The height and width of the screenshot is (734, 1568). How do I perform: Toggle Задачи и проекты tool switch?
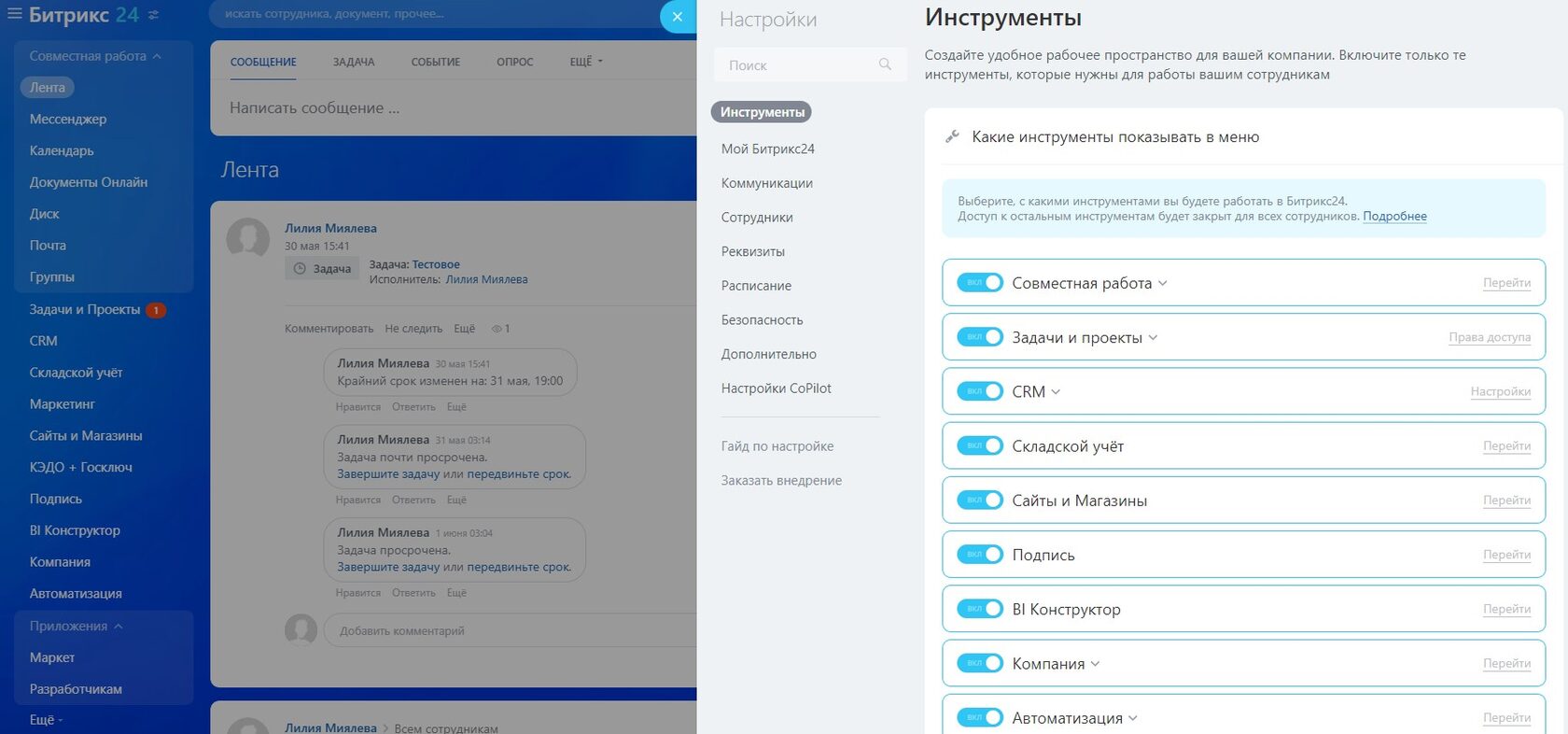pyautogui.click(x=980, y=337)
